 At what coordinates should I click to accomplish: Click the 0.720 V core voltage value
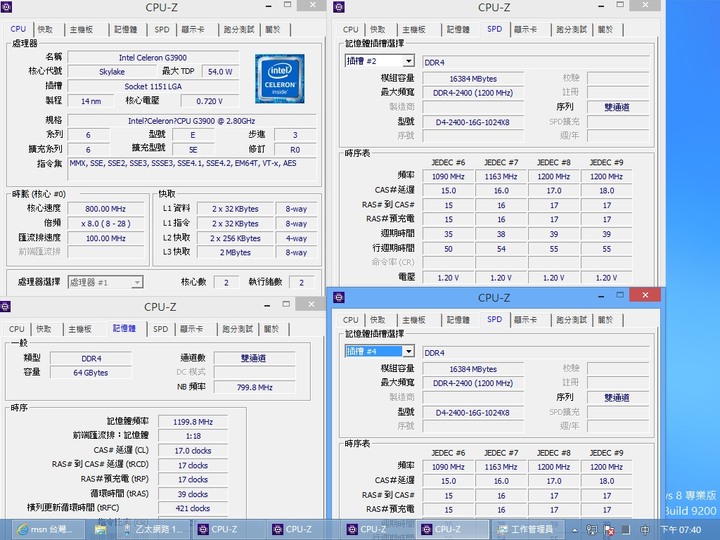coord(209,101)
